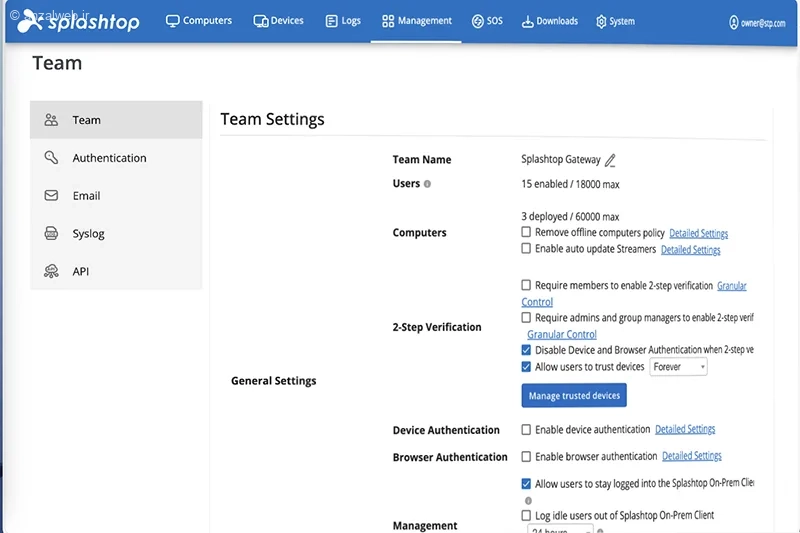This screenshot has height=533, width=800.
Task: Open Granular Control for admins 2-step
Action: tap(562, 335)
